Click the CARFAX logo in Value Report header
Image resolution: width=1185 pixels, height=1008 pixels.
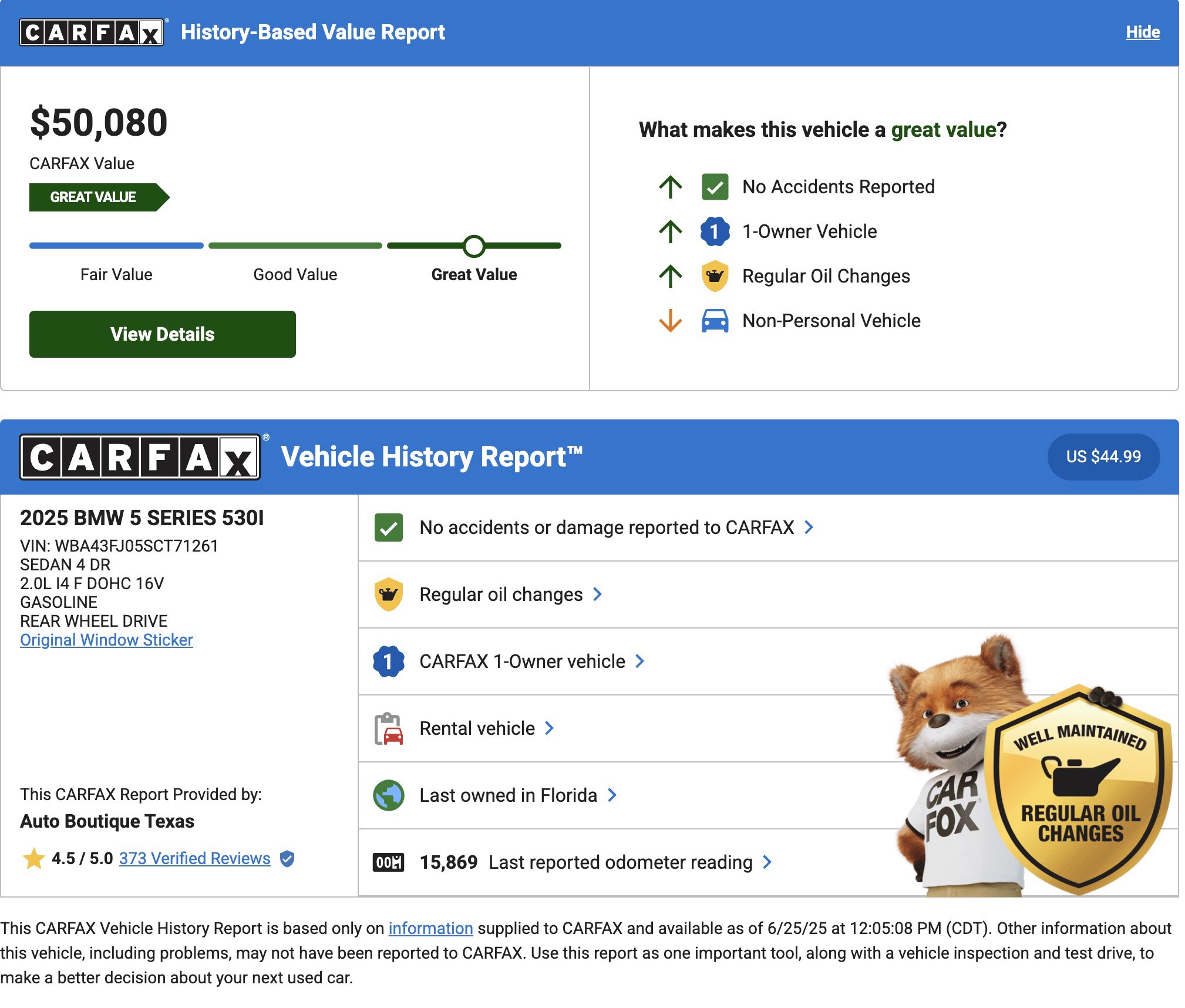coord(92,32)
